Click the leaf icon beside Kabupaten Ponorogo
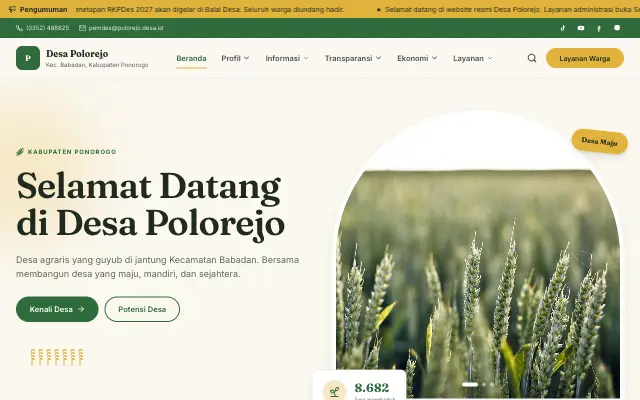 click(x=20, y=152)
